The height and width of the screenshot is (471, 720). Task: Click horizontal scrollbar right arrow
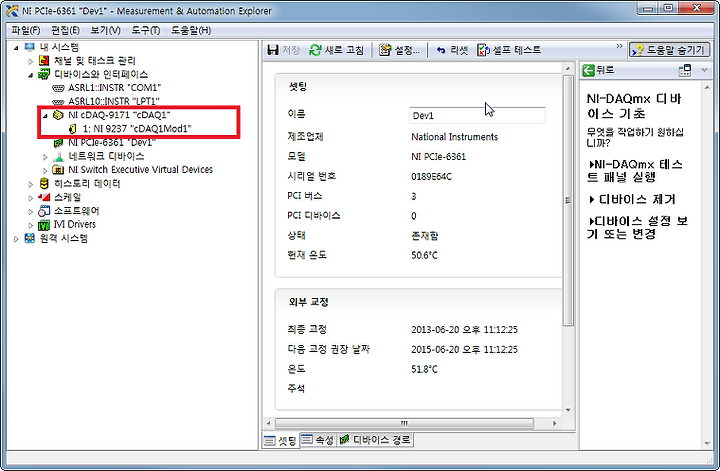click(554, 423)
